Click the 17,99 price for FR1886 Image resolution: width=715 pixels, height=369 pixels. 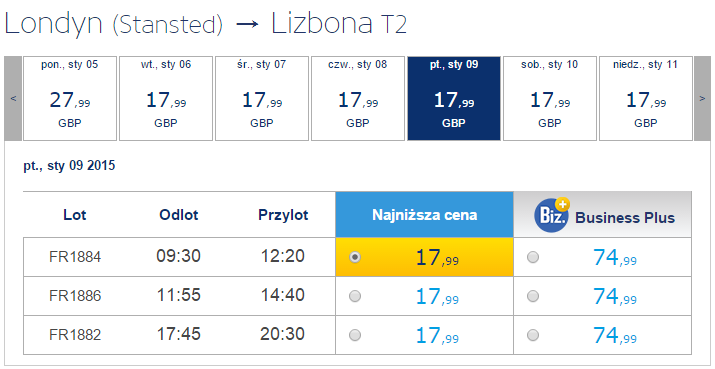437,296
